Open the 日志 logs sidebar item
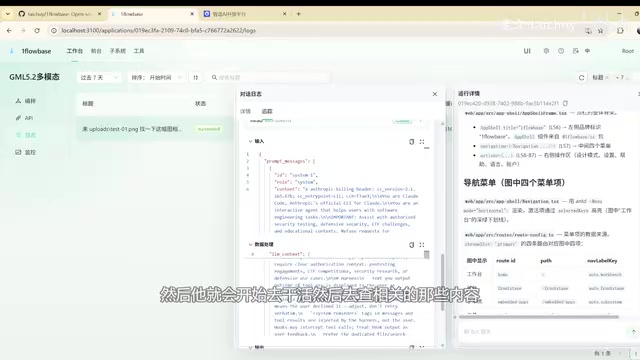This screenshot has height=360, width=640. point(25,135)
